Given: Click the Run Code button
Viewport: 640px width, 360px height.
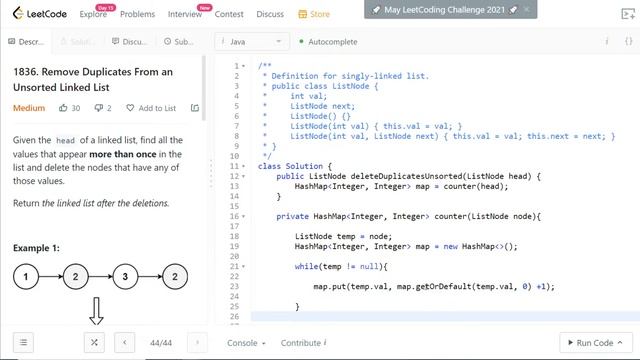Looking at the screenshot, I should tap(596, 342).
